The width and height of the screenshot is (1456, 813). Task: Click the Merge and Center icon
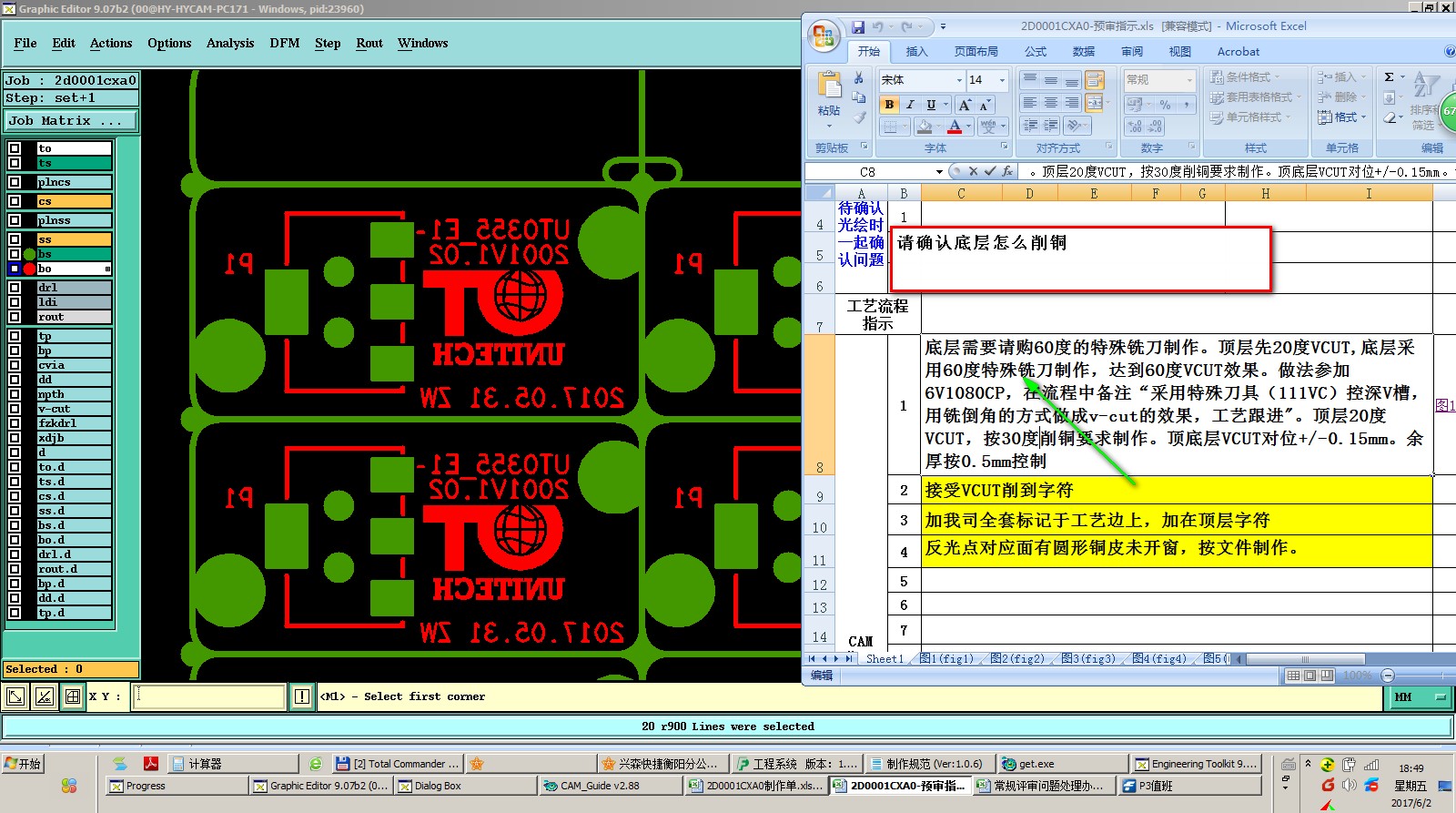pyautogui.click(x=1095, y=103)
